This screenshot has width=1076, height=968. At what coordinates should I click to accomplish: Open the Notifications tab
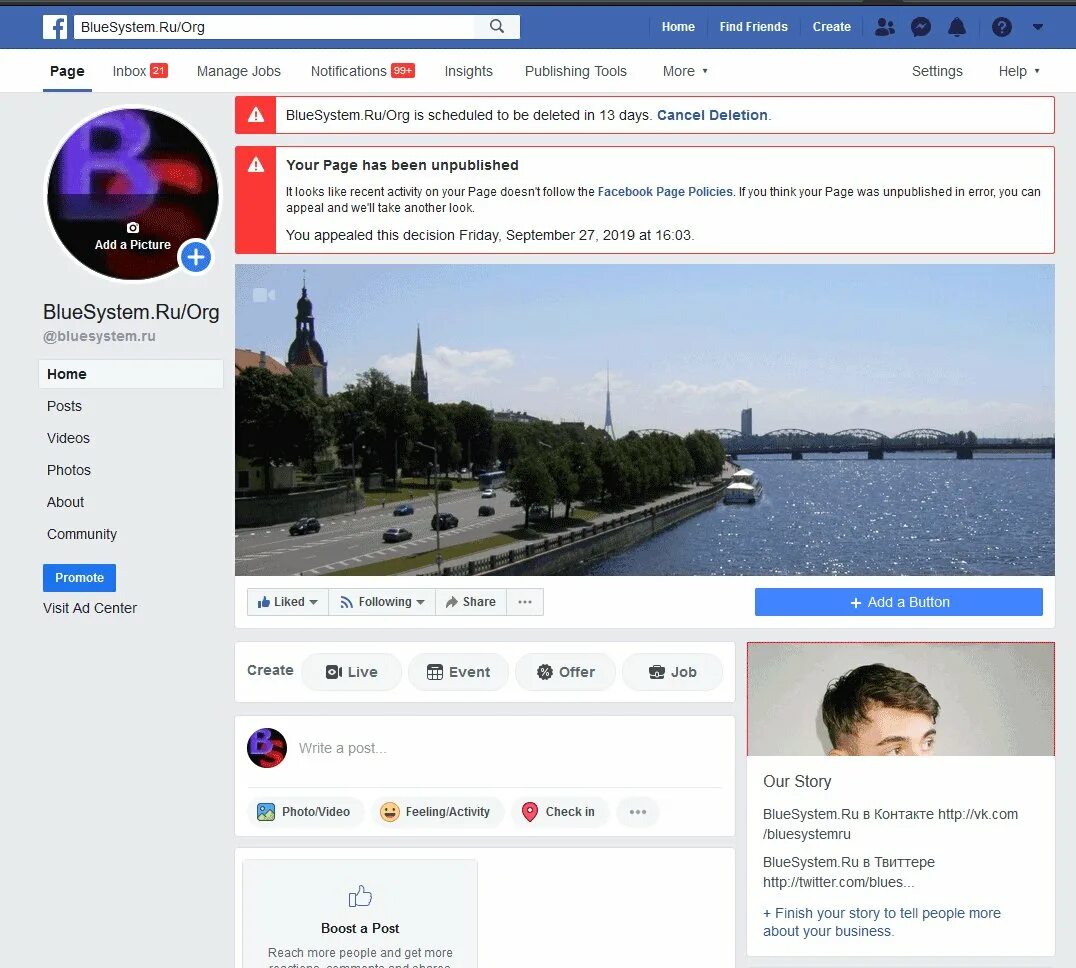[362, 71]
